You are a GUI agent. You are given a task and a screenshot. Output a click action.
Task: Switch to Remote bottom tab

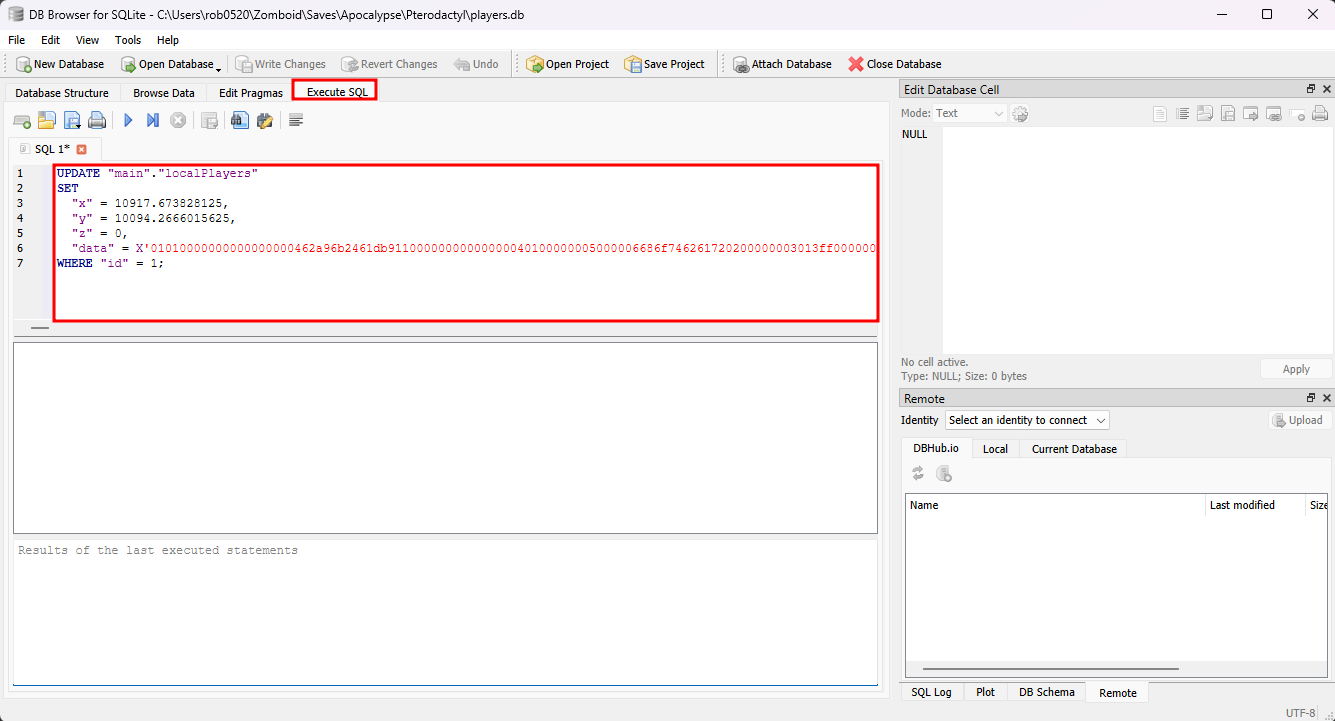coord(1117,693)
